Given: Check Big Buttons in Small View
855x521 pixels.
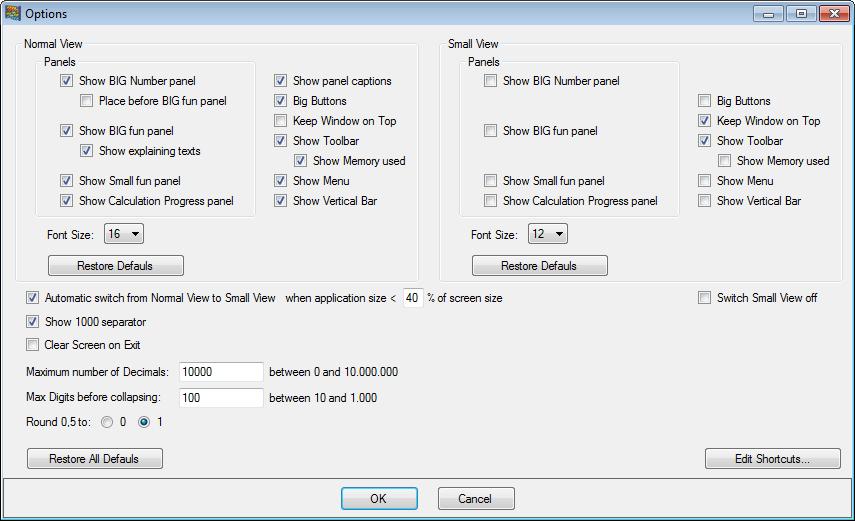Looking at the screenshot, I should [705, 101].
